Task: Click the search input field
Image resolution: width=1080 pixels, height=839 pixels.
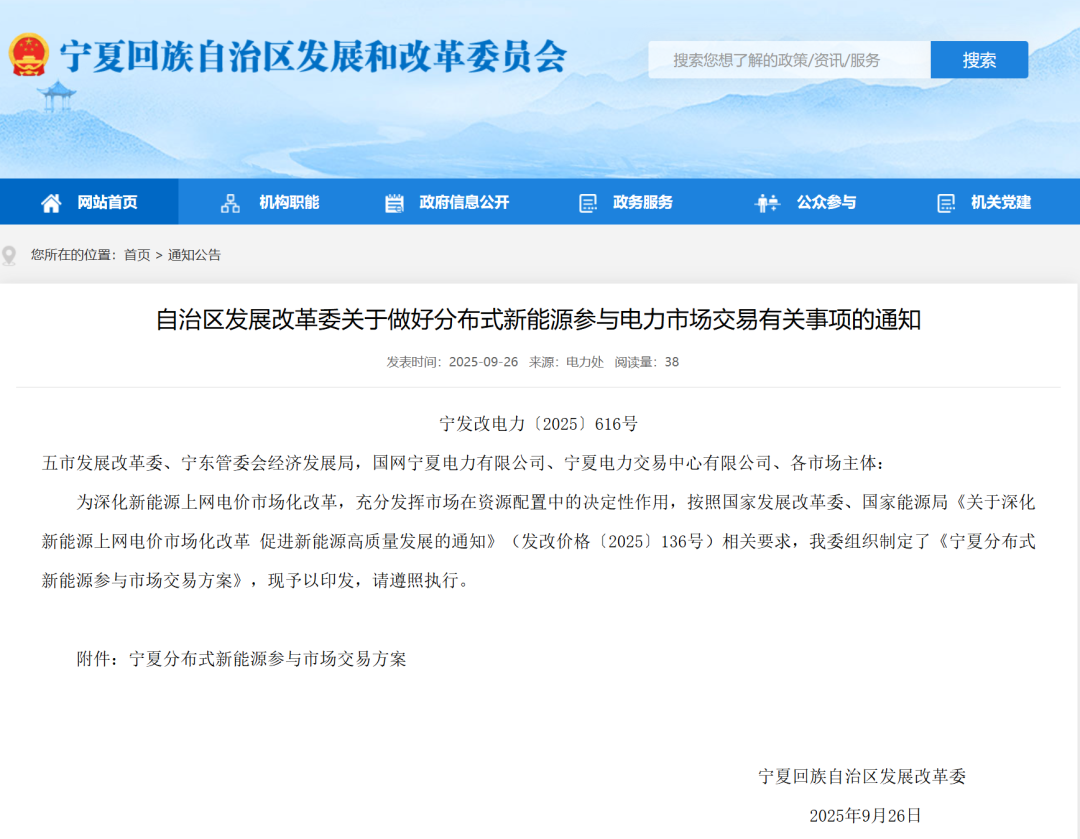Action: click(x=790, y=59)
